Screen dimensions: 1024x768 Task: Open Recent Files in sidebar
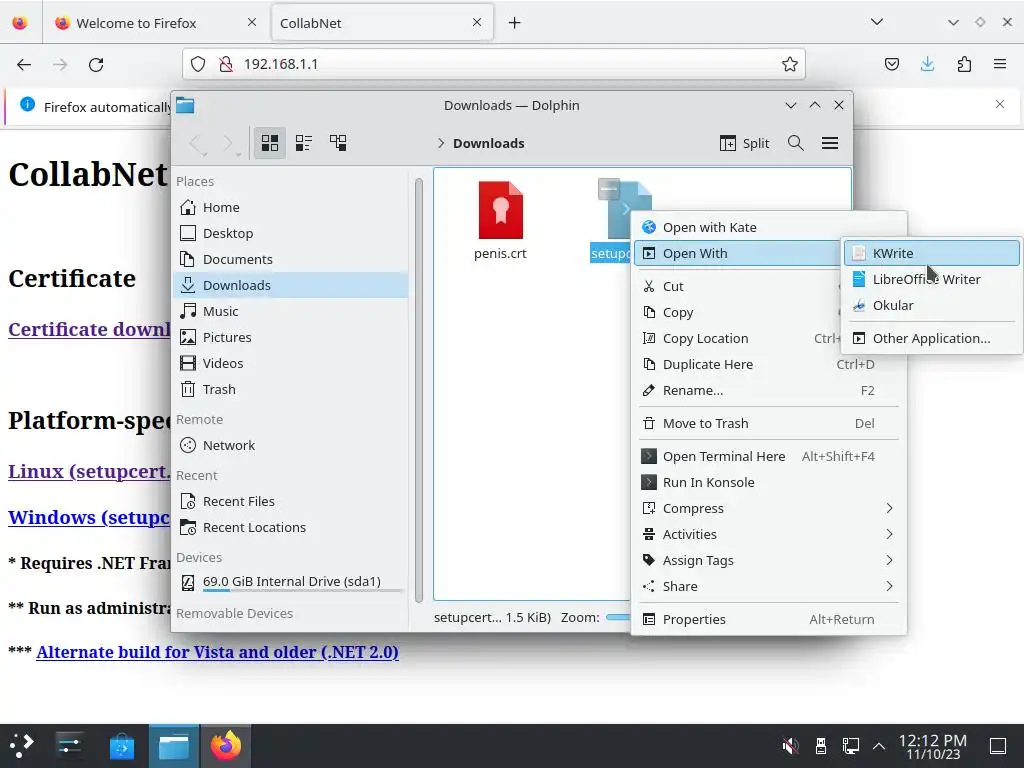point(291,502)
